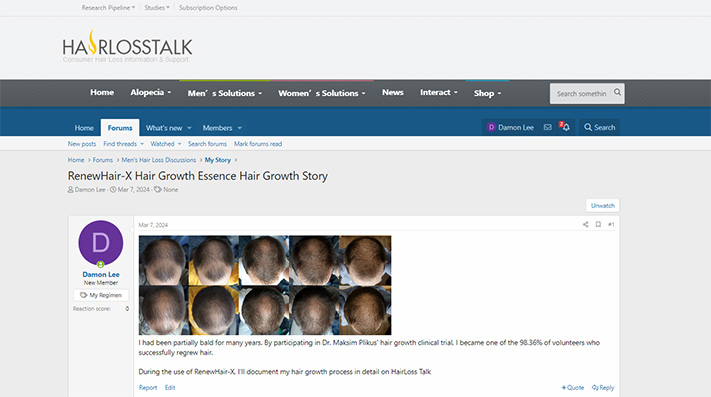Screen dimensions: 711x397
Task: Click the Damon Lee purple avatar
Action: [x=101, y=243]
